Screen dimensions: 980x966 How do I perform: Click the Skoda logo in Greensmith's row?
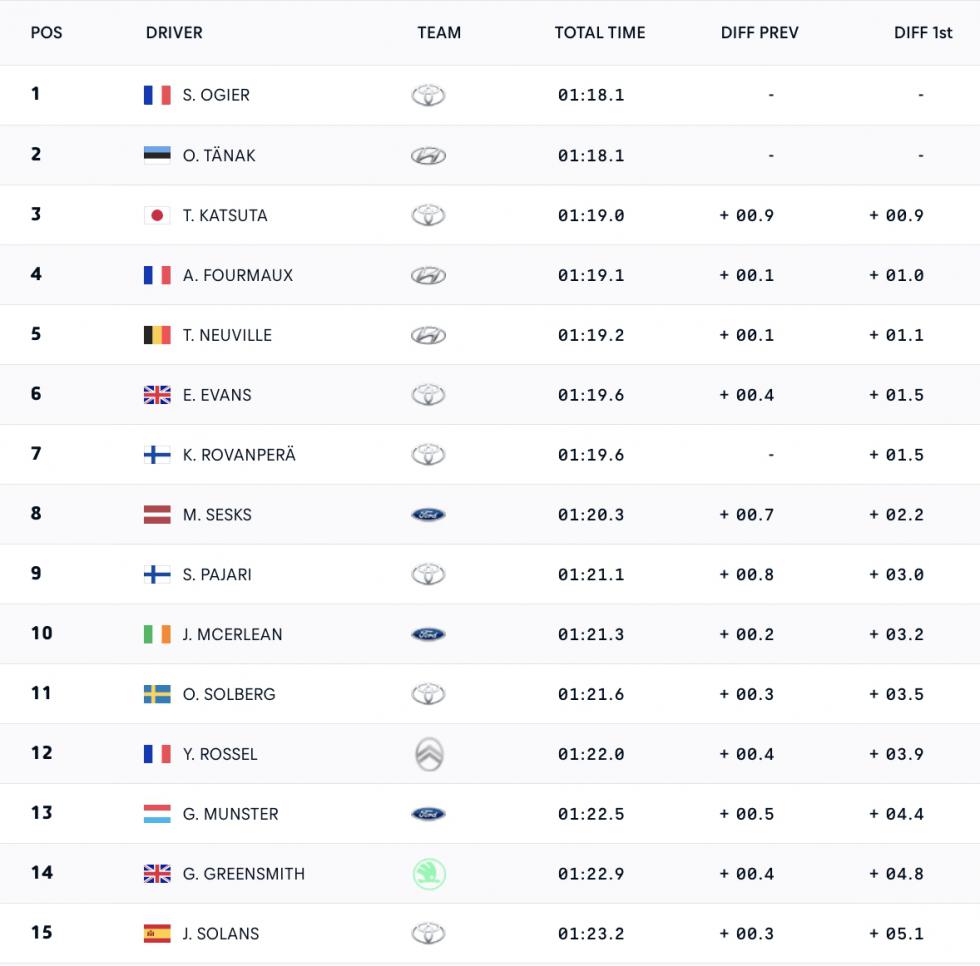[429, 874]
